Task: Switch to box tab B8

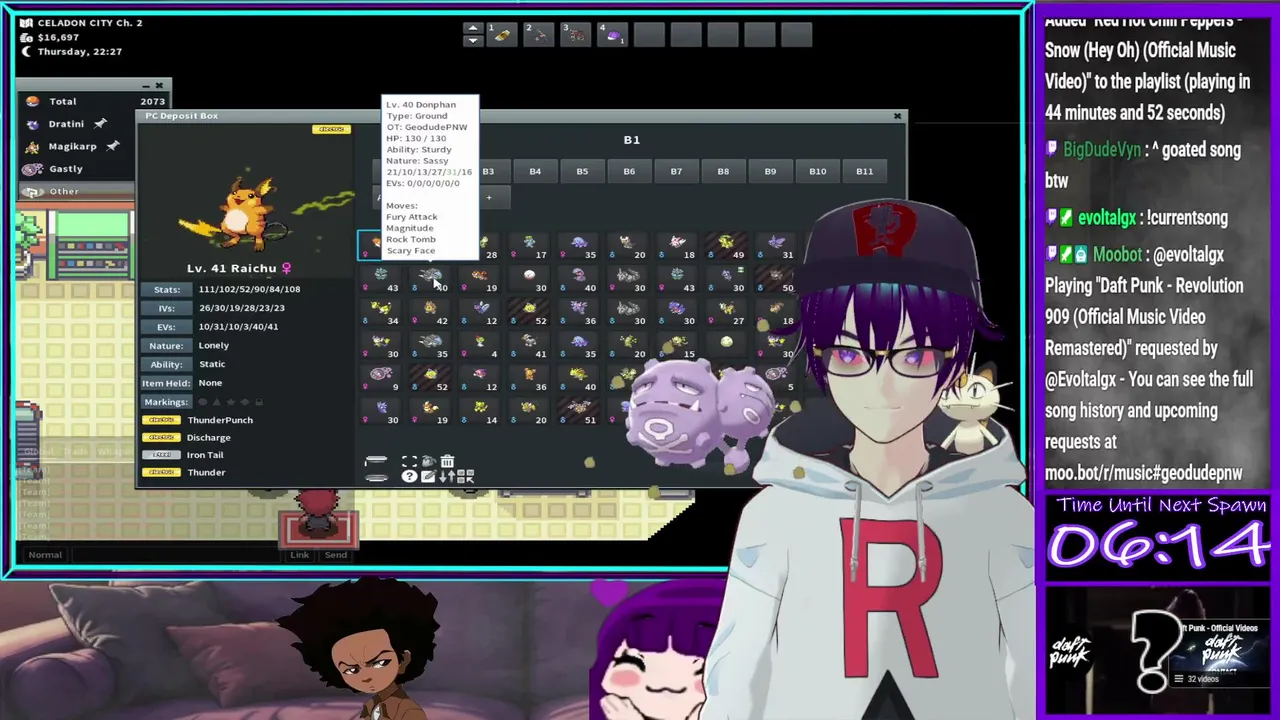Action: click(723, 171)
